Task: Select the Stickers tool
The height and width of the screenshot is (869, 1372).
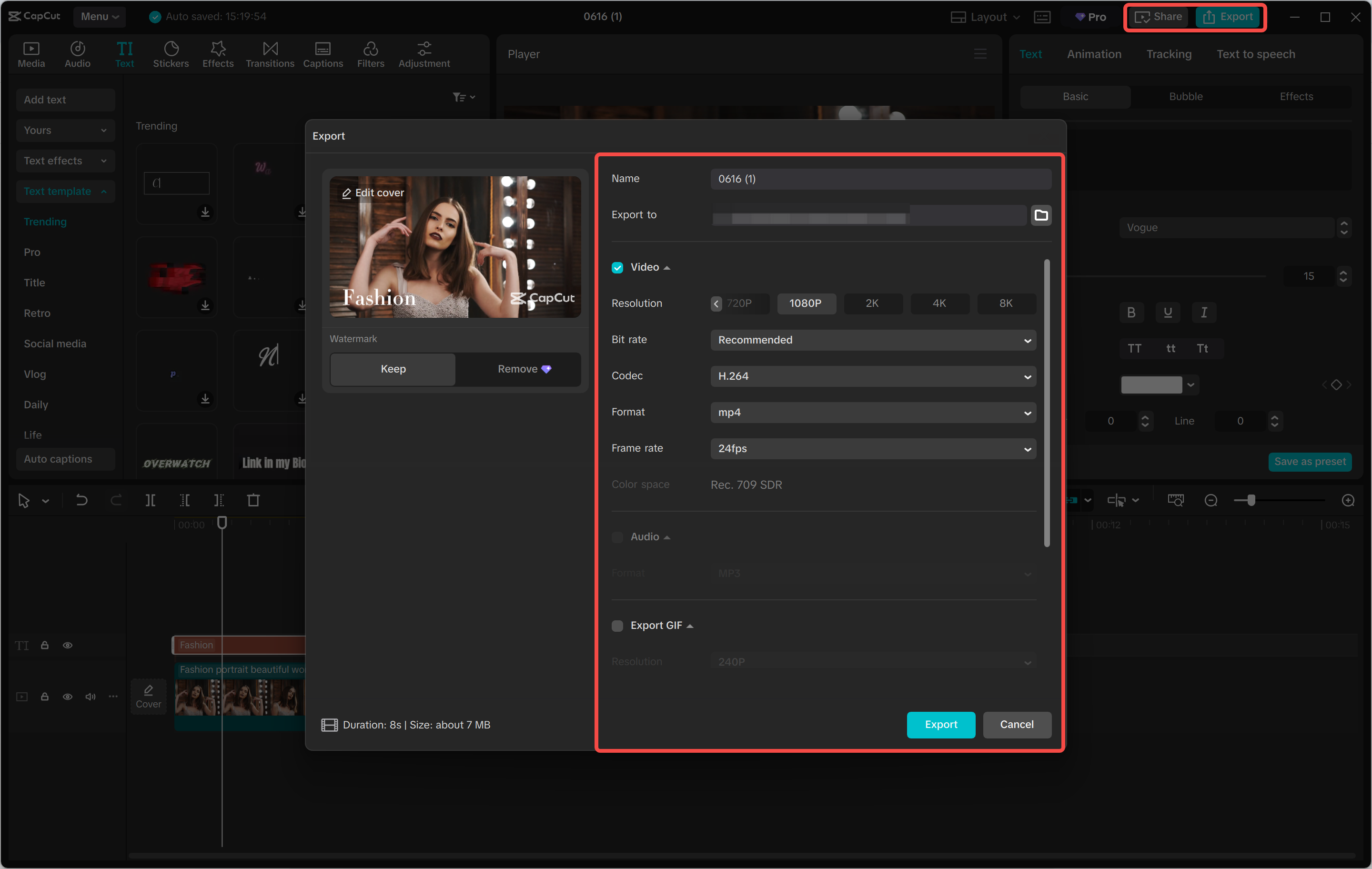Action: [171, 53]
